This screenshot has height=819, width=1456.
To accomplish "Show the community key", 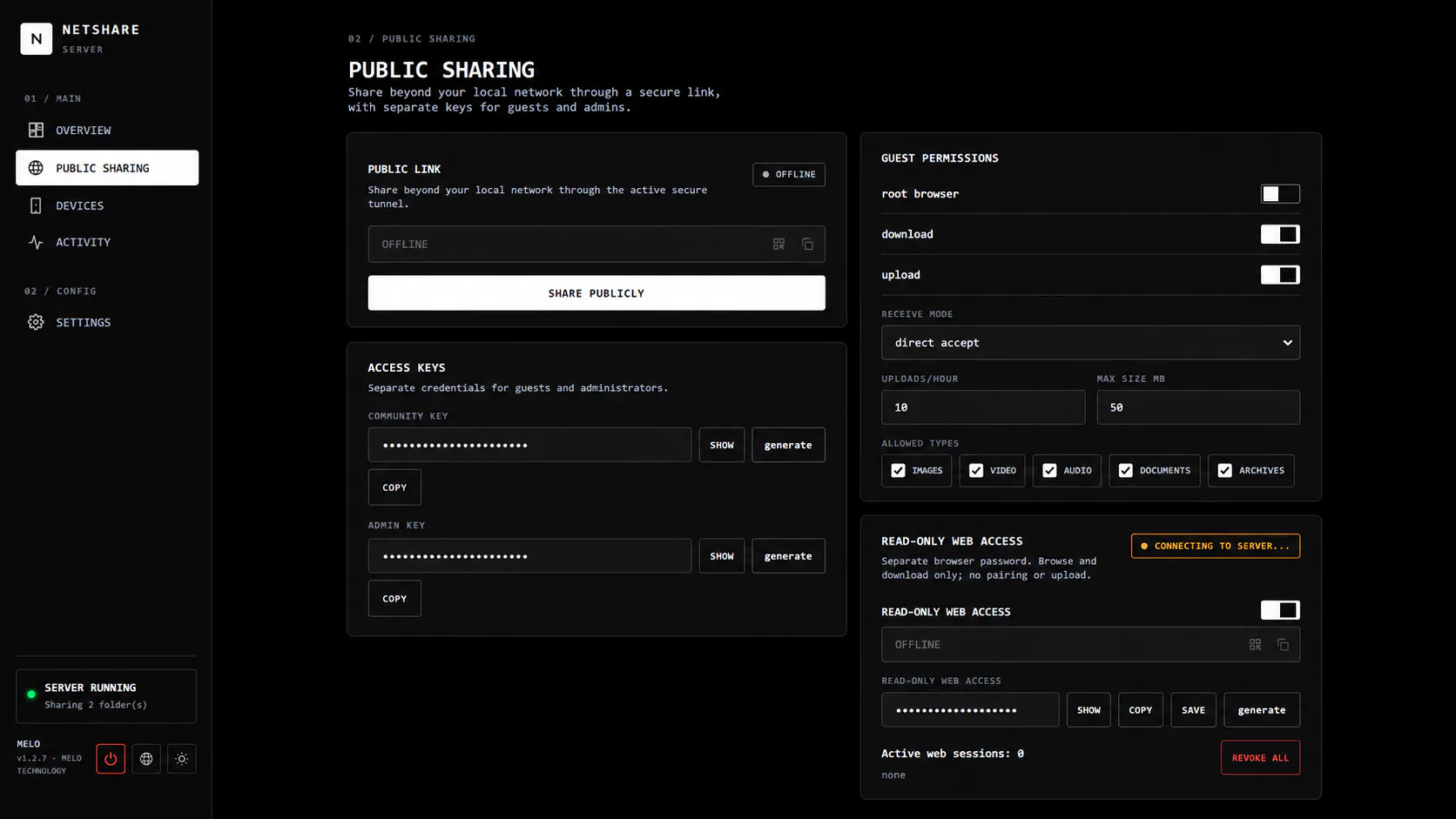I will click(722, 445).
